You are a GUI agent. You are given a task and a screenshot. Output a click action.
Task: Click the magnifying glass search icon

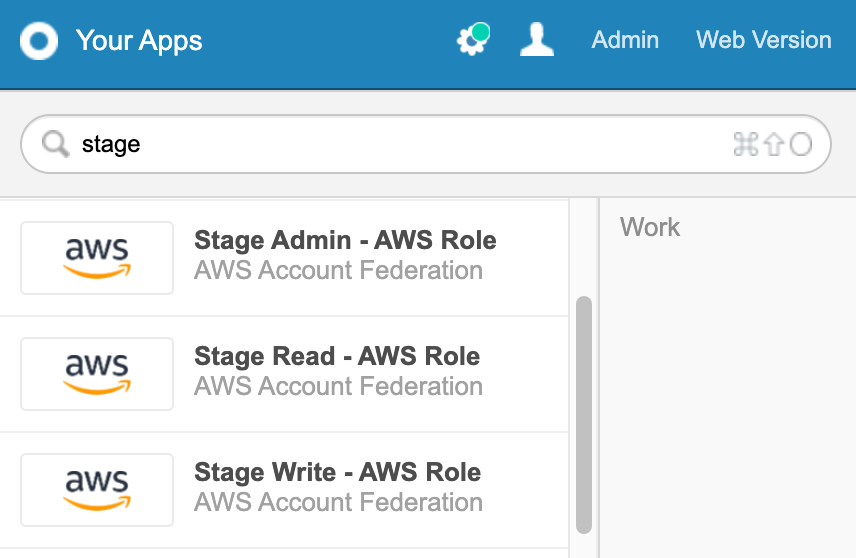[55, 145]
